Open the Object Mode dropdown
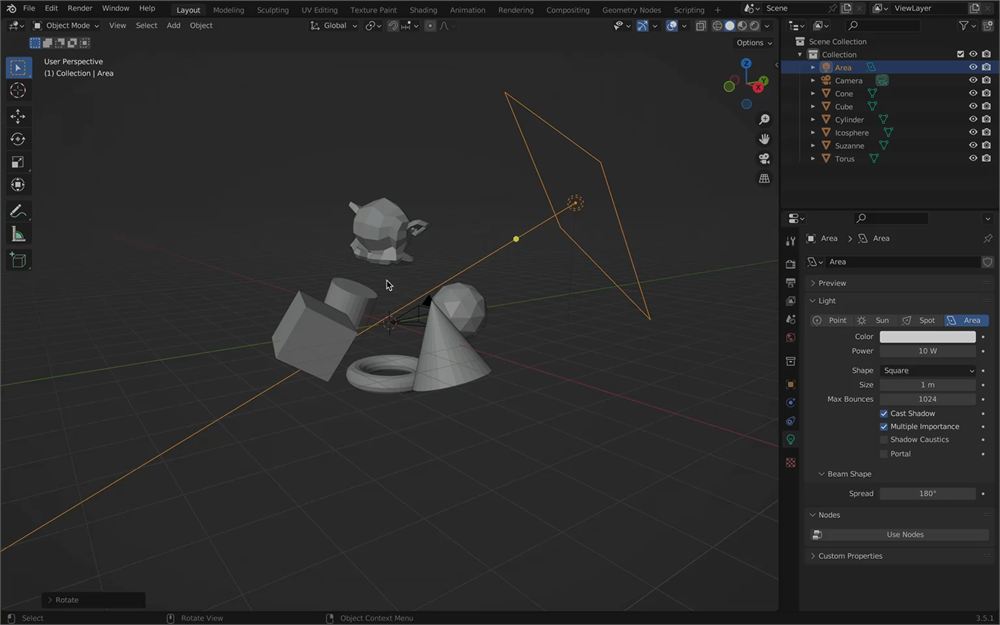 coord(66,26)
